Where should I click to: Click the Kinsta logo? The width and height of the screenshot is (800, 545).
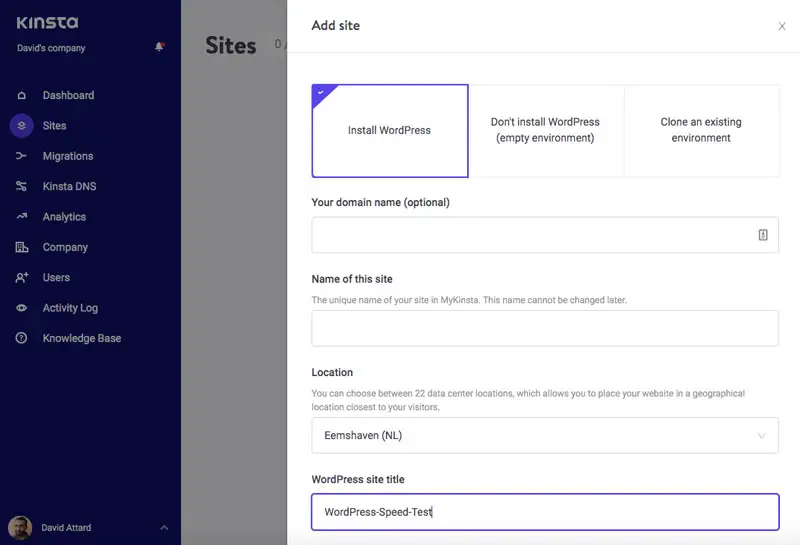[47, 22]
